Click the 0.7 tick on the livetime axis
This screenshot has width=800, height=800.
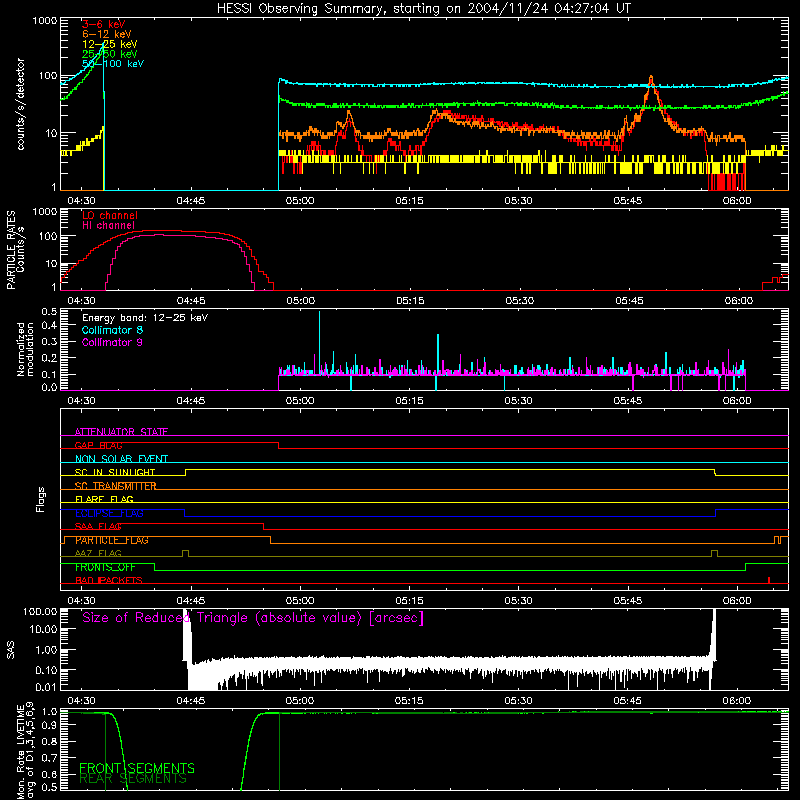[49, 758]
